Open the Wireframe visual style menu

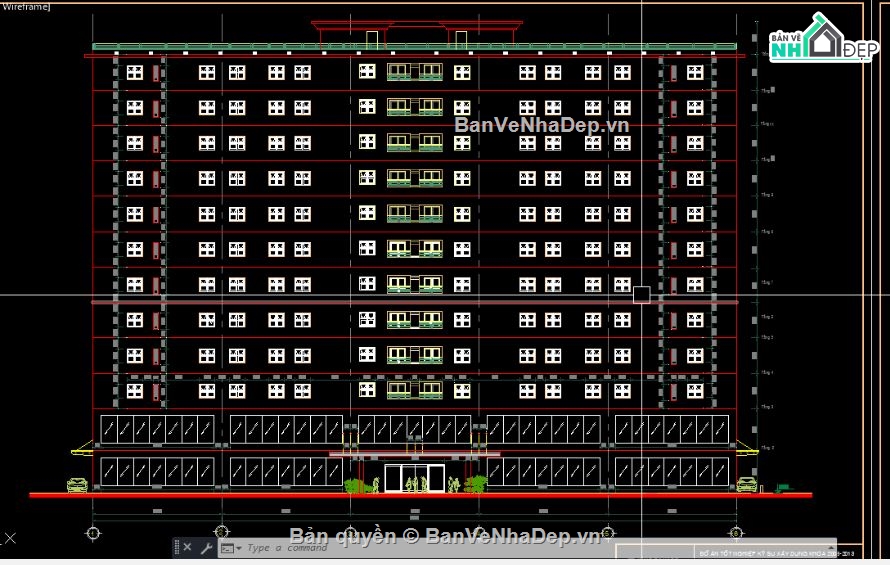pos(26,6)
